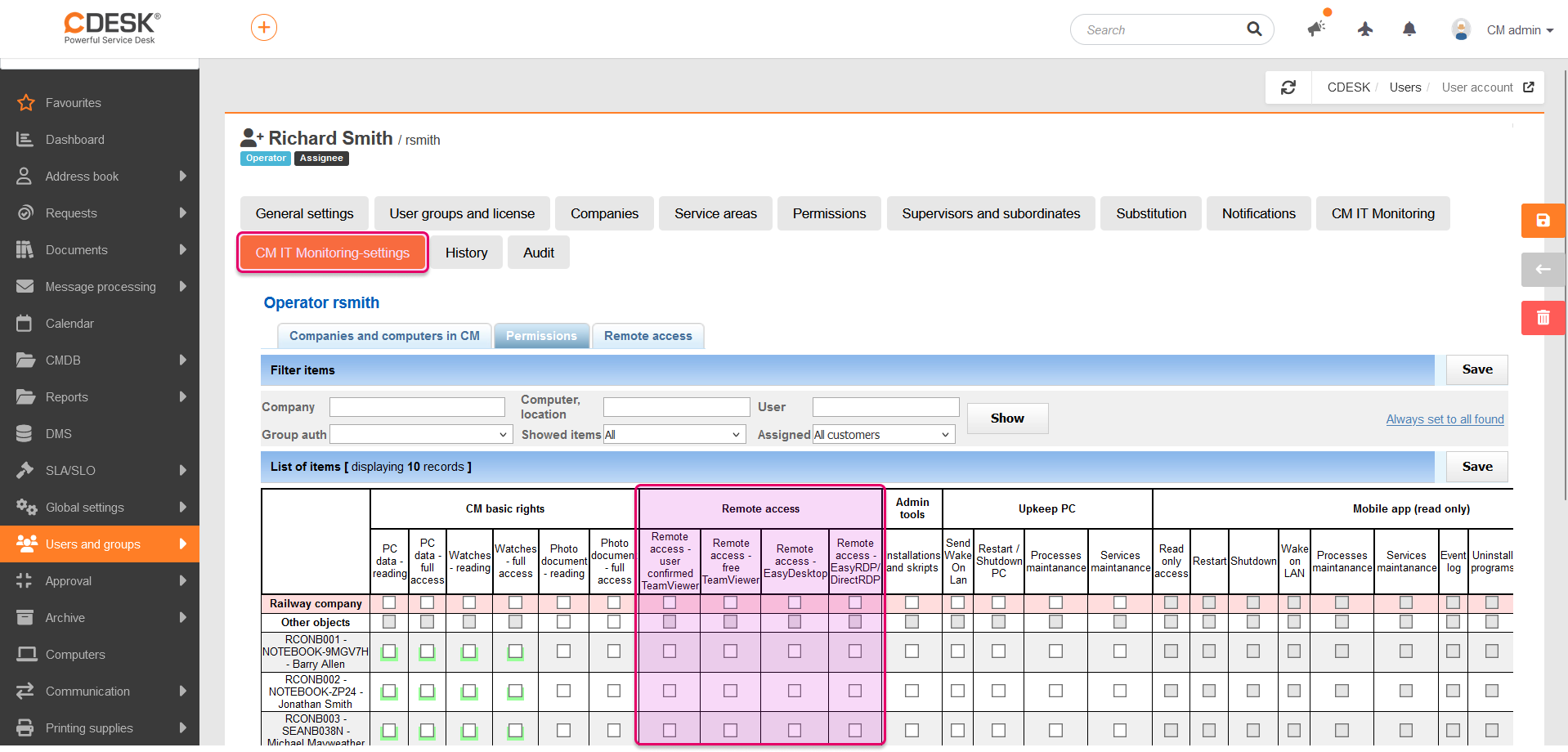Click the grey back arrow icon
Image resolution: width=1568 pixels, height=752 pixels.
(x=1543, y=269)
